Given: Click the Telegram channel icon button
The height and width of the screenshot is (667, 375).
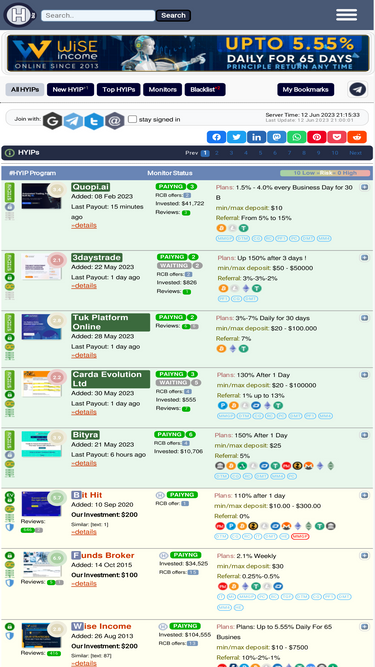Looking at the screenshot, I should click(358, 90).
